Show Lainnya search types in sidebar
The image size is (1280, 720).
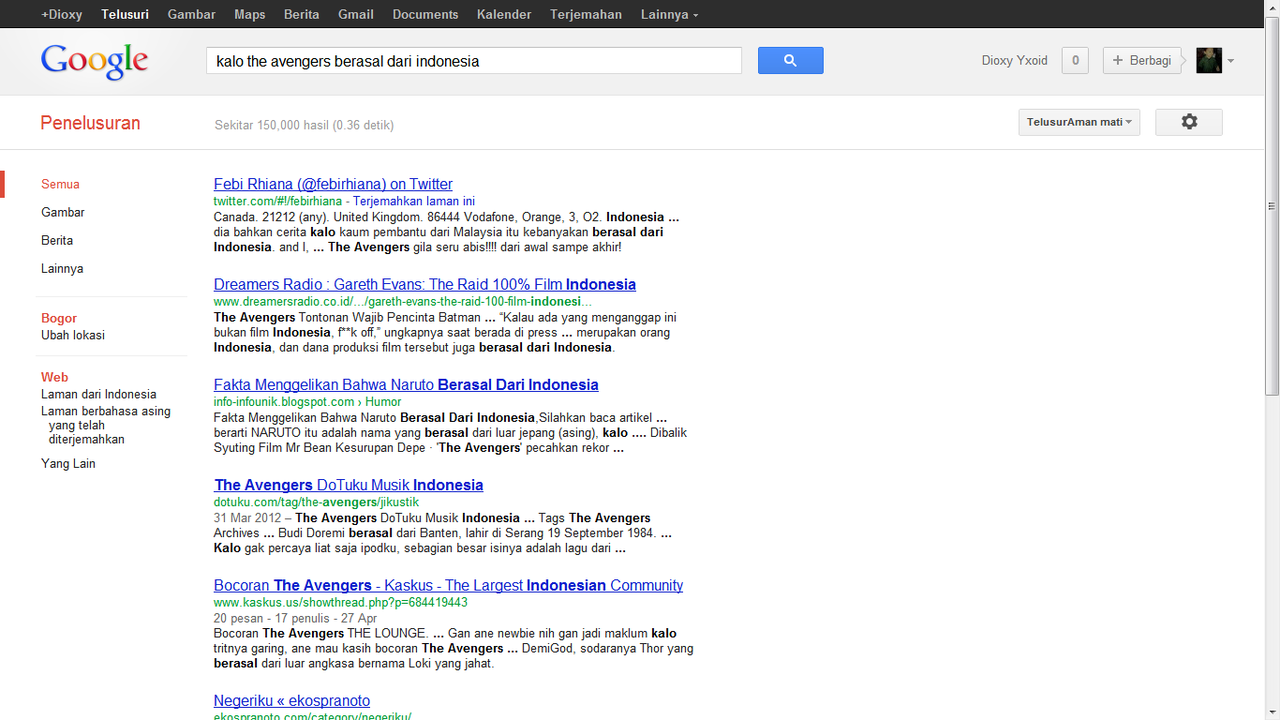coord(62,268)
